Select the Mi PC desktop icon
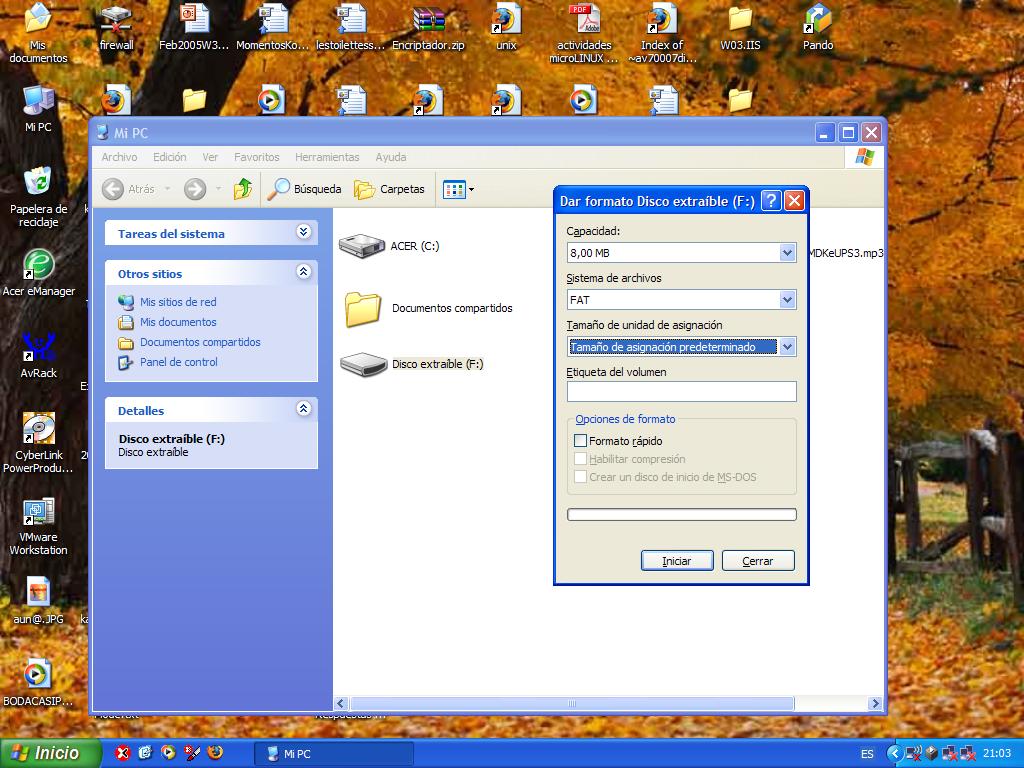 pyautogui.click(x=38, y=108)
